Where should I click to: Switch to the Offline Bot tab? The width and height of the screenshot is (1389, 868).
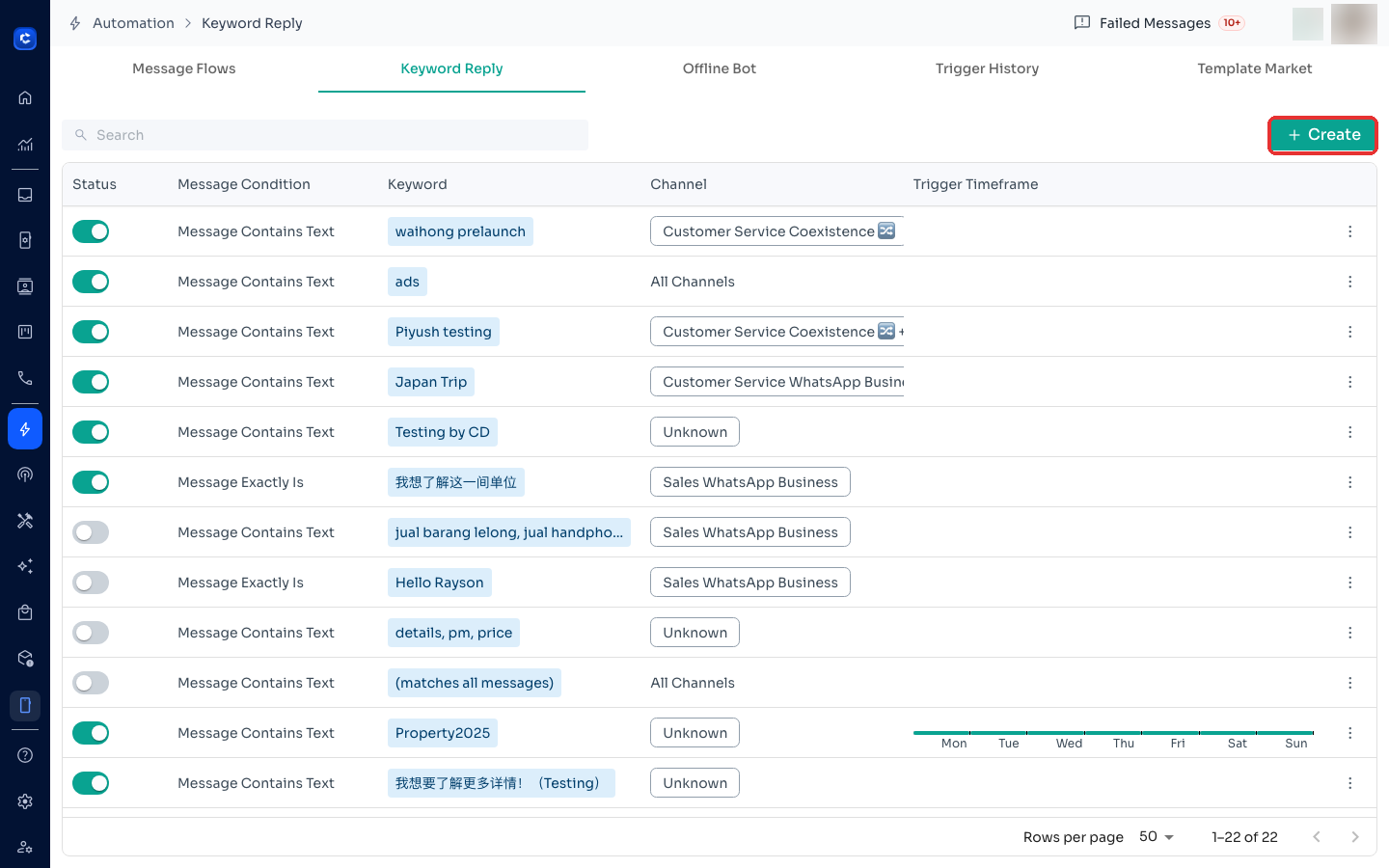tap(720, 68)
